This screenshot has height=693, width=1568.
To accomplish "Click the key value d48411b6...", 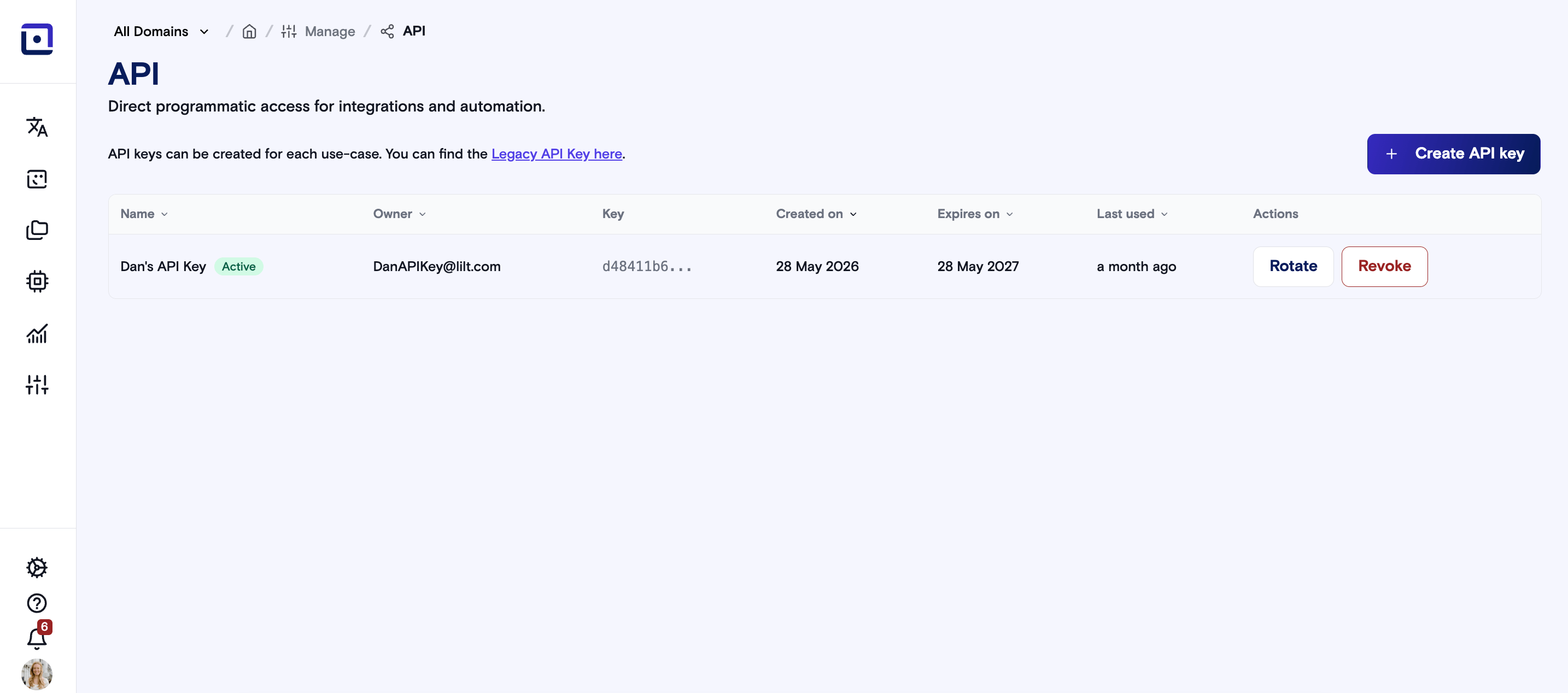I will (x=646, y=267).
